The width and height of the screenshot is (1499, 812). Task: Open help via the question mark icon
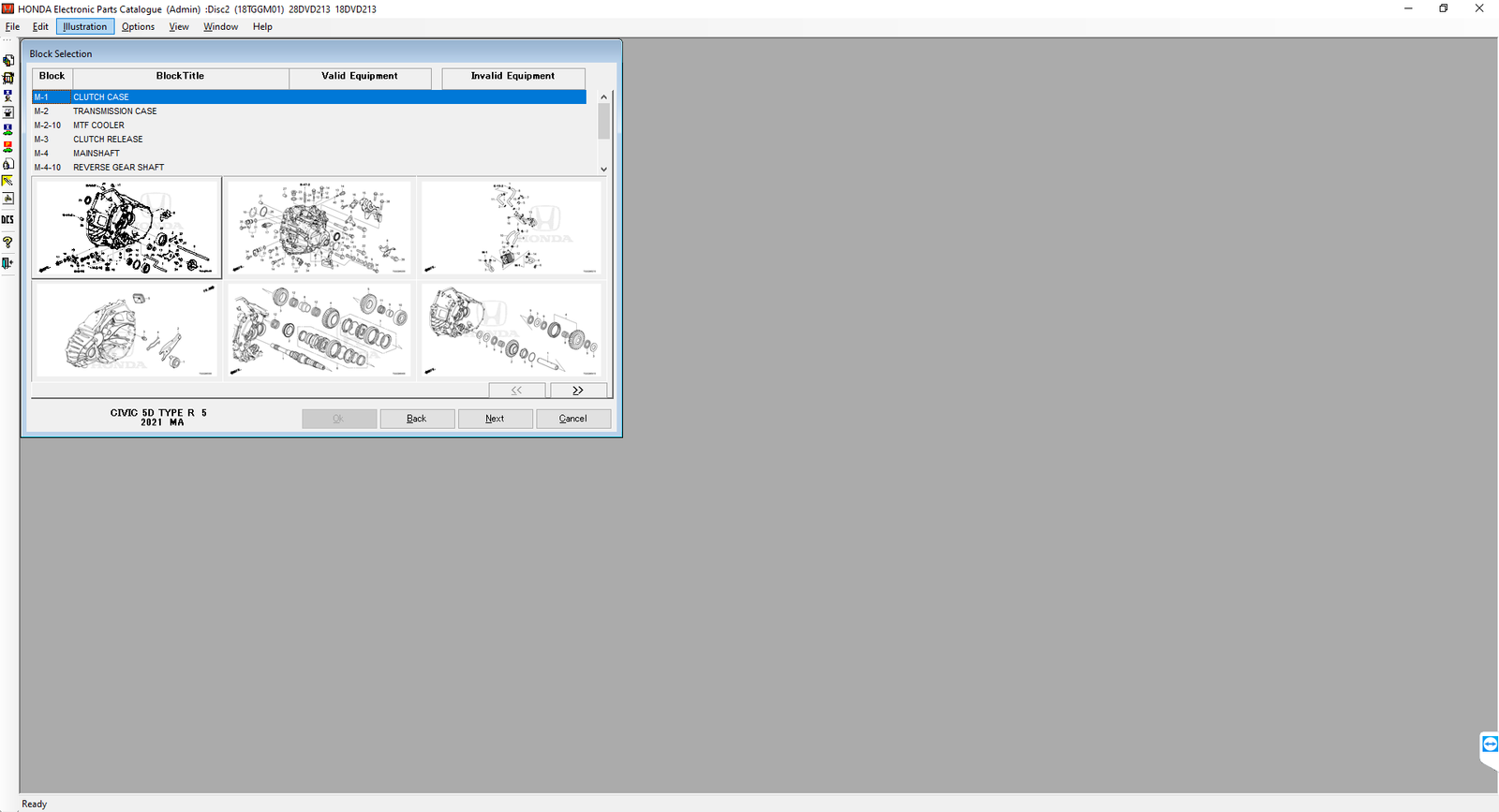pos(8,243)
